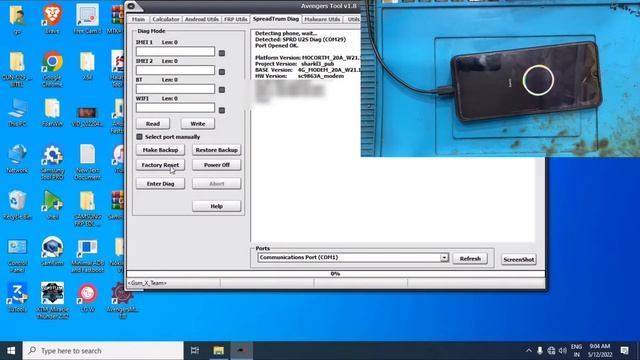The width and height of the screenshot is (640, 360).
Task: Focus the IMEI 1 input field
Action: 175,51
